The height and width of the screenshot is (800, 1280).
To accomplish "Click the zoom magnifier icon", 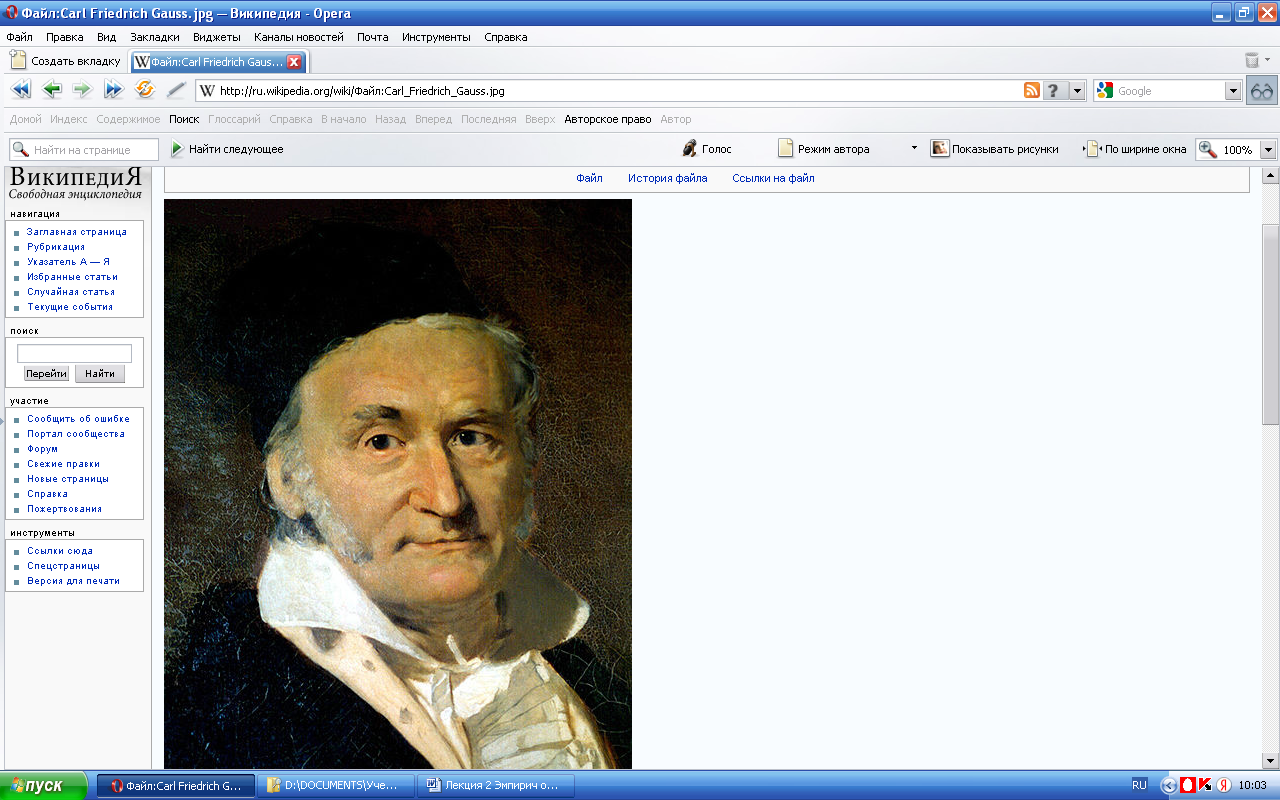I will click(1208, 149).
